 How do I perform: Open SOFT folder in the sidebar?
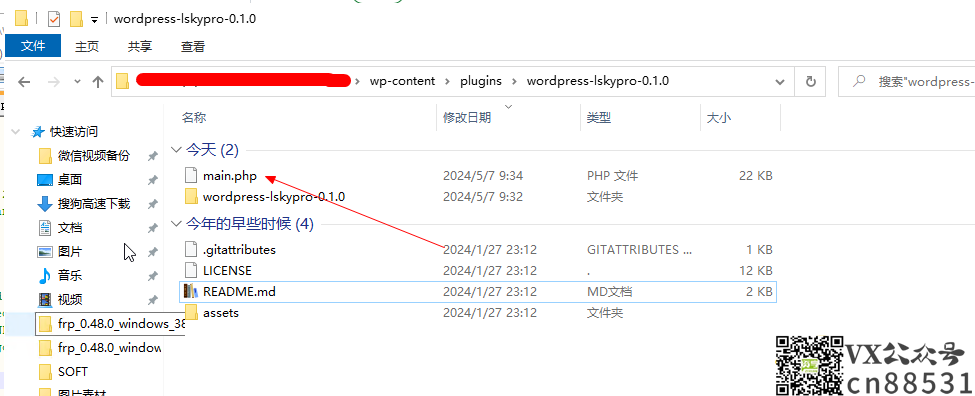click(x=73, y=372)
